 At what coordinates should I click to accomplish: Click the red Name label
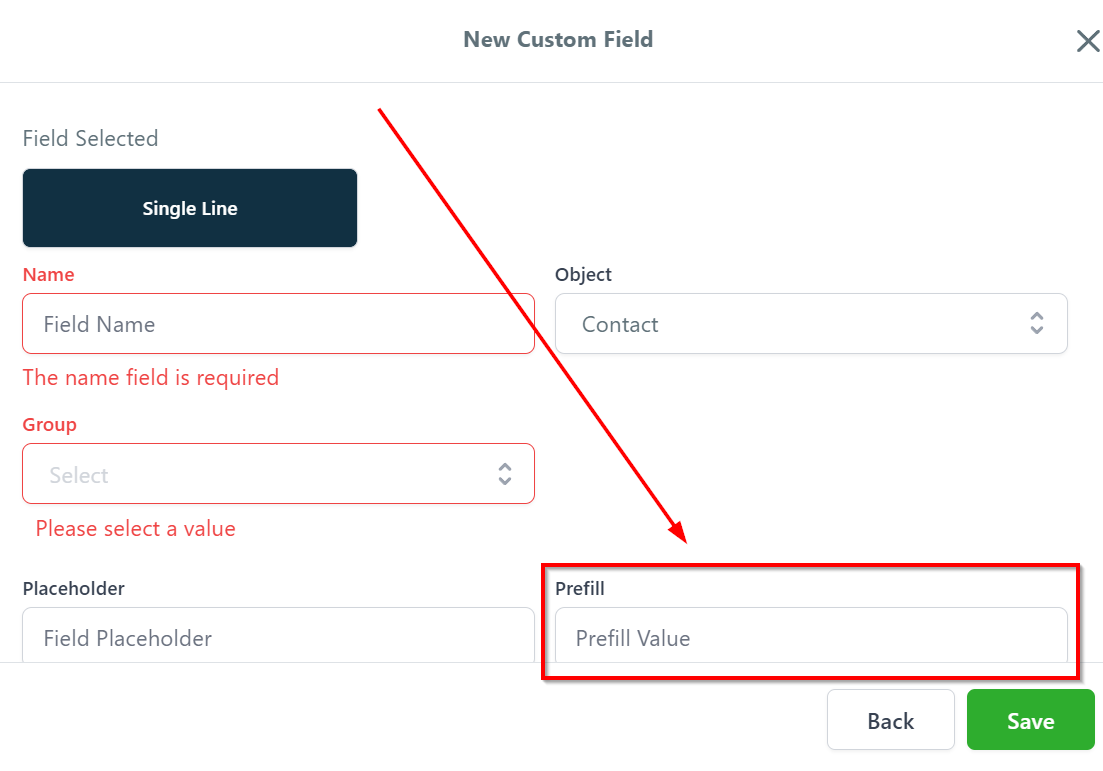pos(48,275)
